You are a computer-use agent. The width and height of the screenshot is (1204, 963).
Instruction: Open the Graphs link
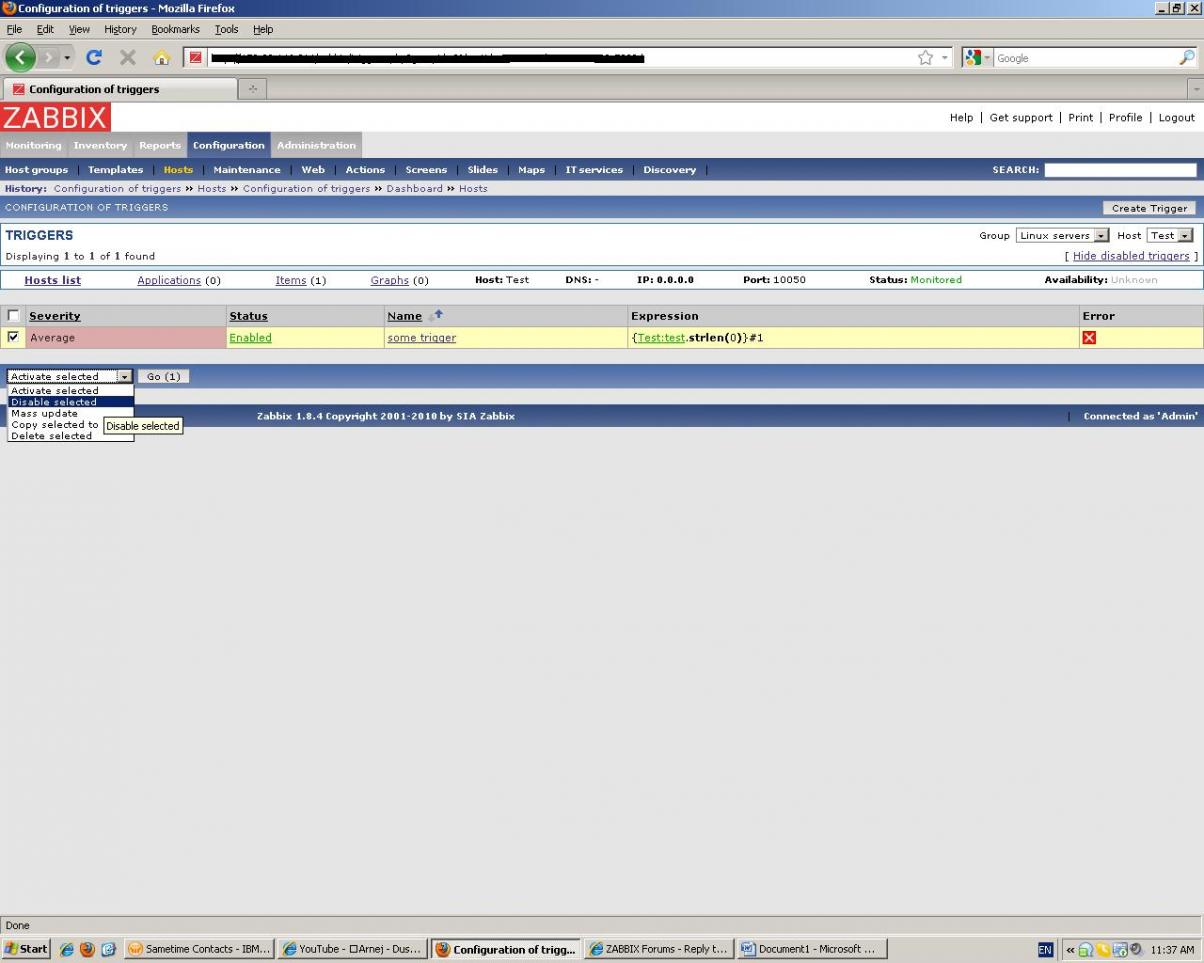(390, 280)
